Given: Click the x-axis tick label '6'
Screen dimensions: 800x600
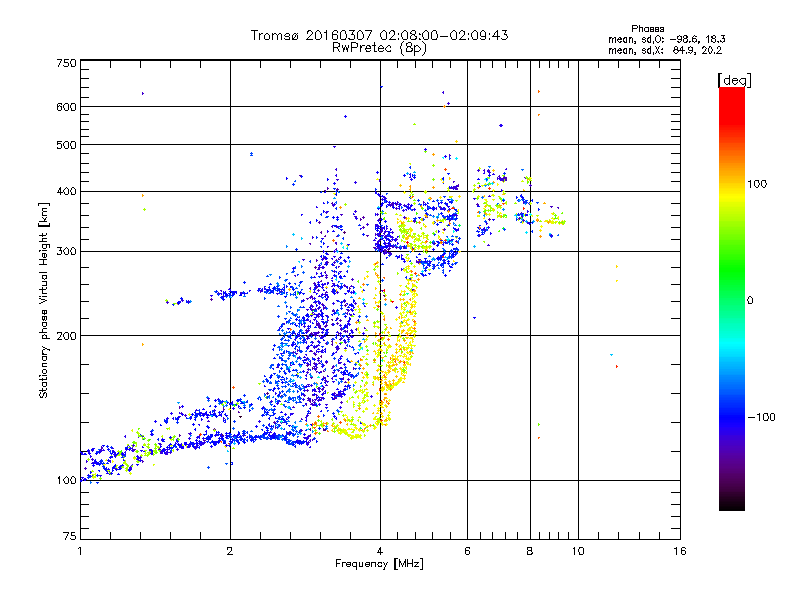Looking at the screenshot, I should click(x=467, y=551).
